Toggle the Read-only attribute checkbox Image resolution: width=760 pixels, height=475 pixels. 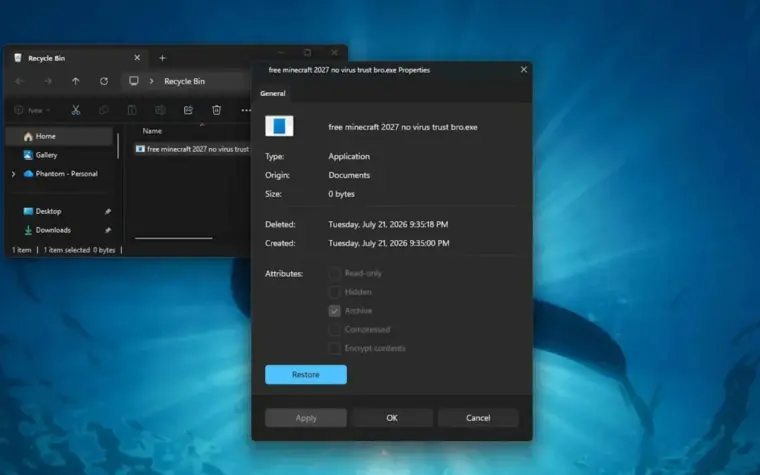click(x=334, y=273)
